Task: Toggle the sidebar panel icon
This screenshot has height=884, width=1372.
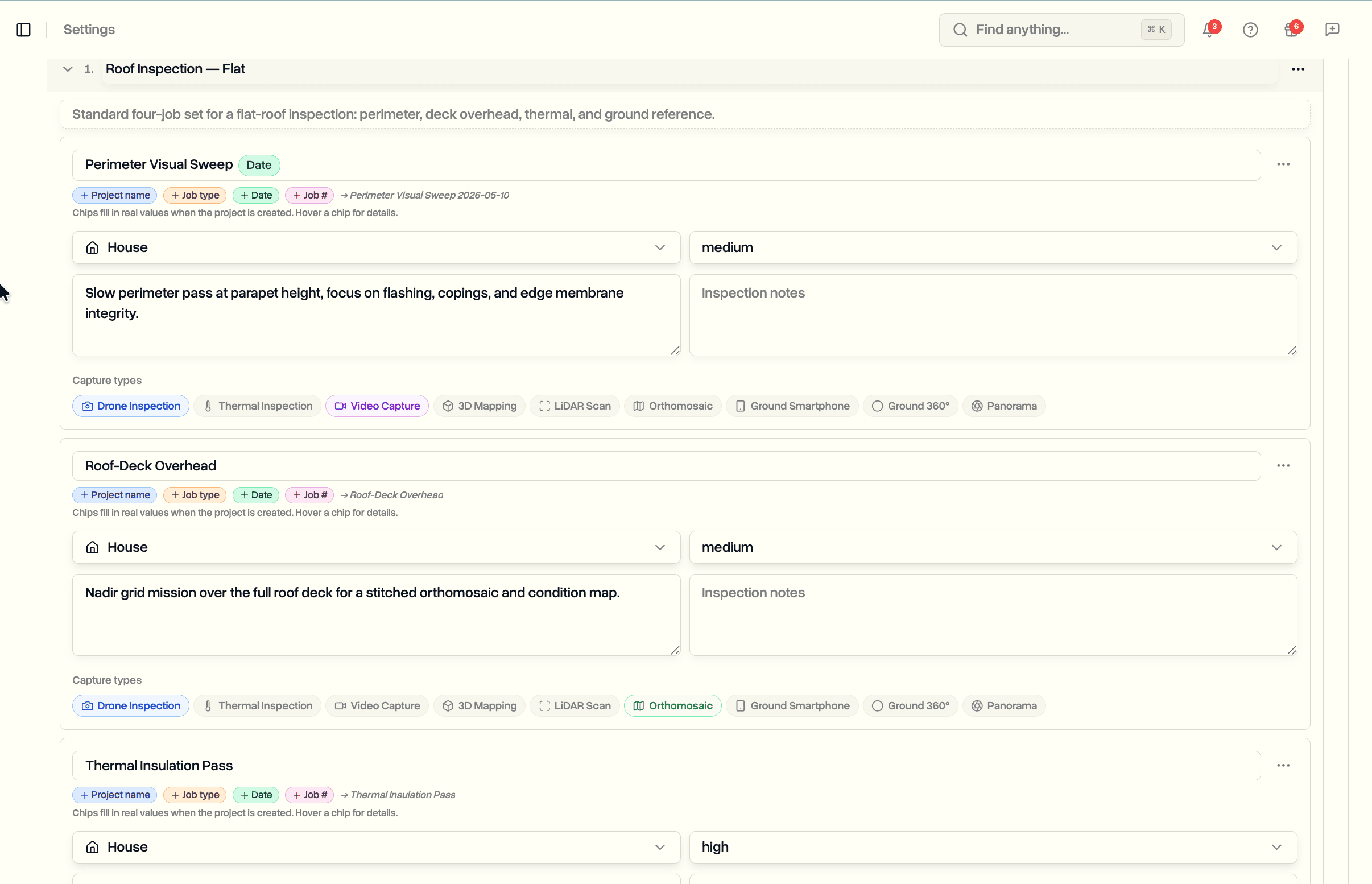Action: pos(23,30)
